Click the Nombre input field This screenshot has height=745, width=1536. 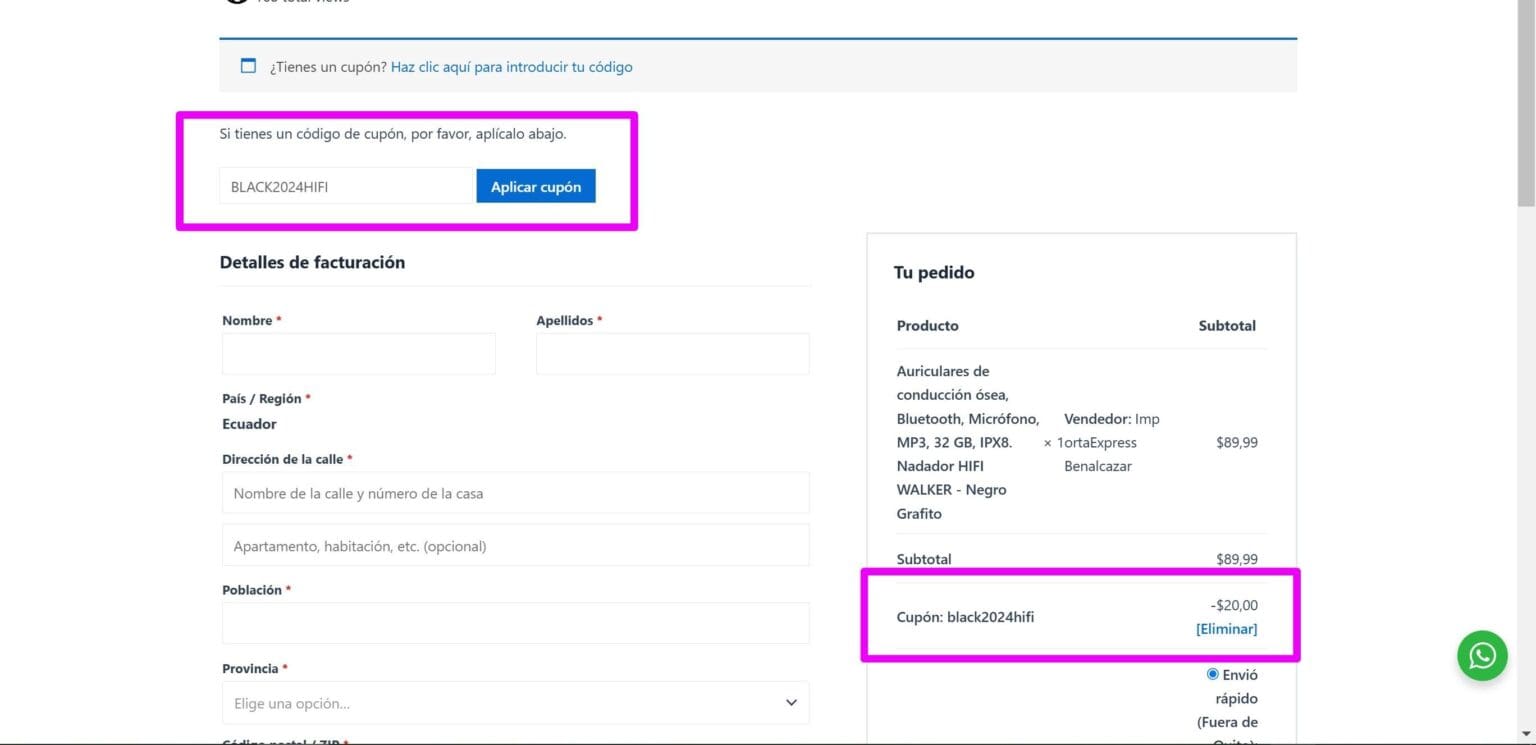pos(359,354)
